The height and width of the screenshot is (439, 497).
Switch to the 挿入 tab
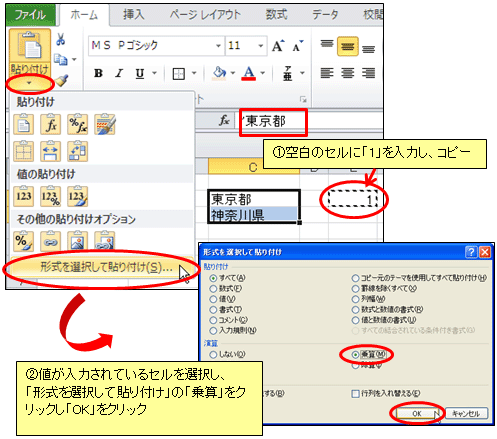pos(134,15)
